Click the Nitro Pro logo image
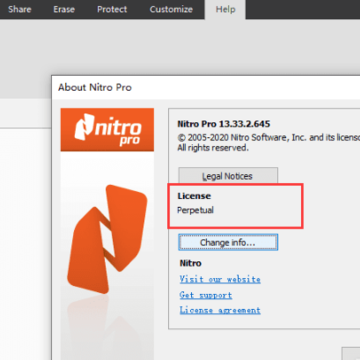 click(x=107, y=130)
